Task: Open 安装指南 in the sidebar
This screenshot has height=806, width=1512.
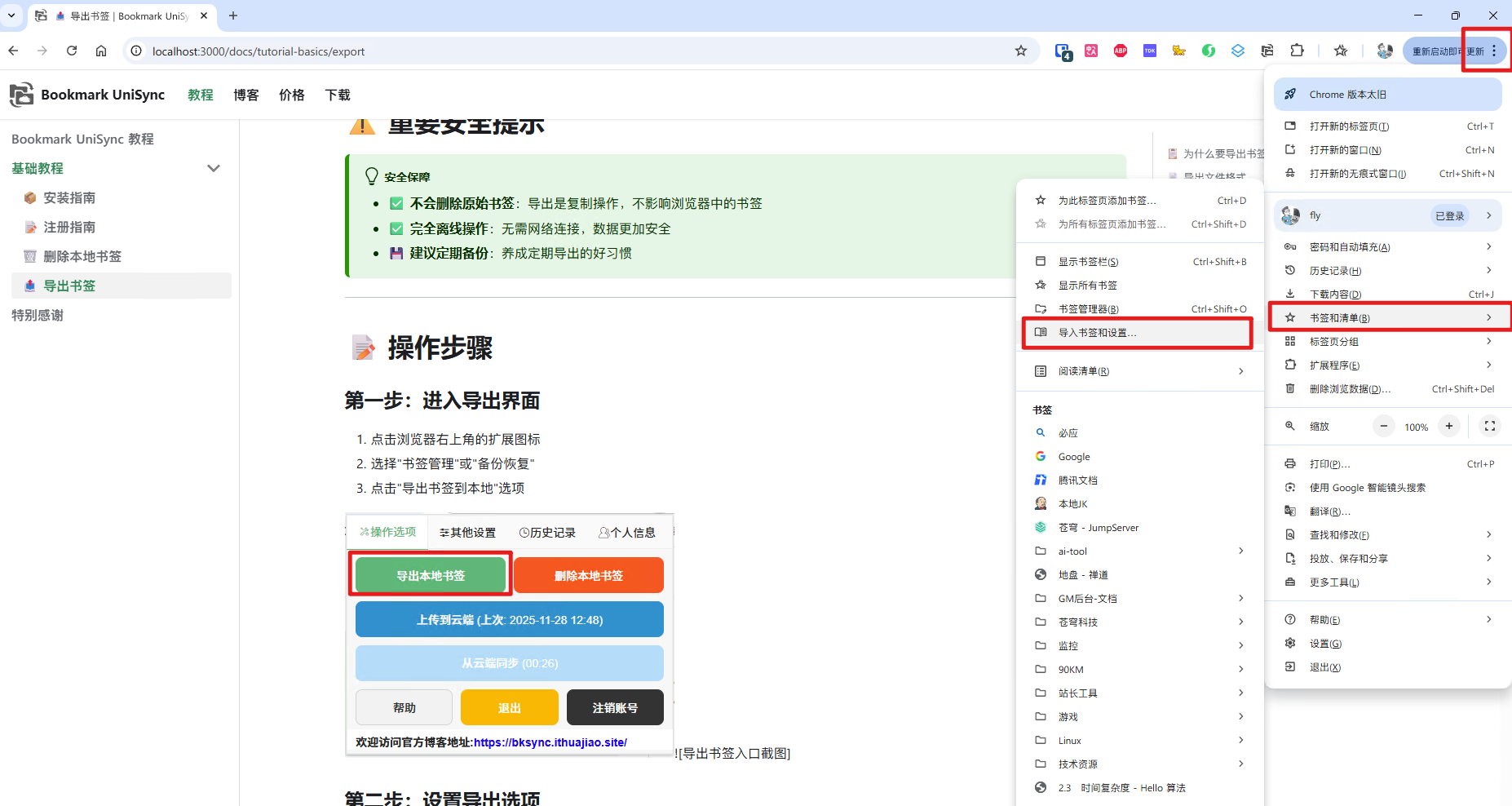Action: click(x=69, y=197)
